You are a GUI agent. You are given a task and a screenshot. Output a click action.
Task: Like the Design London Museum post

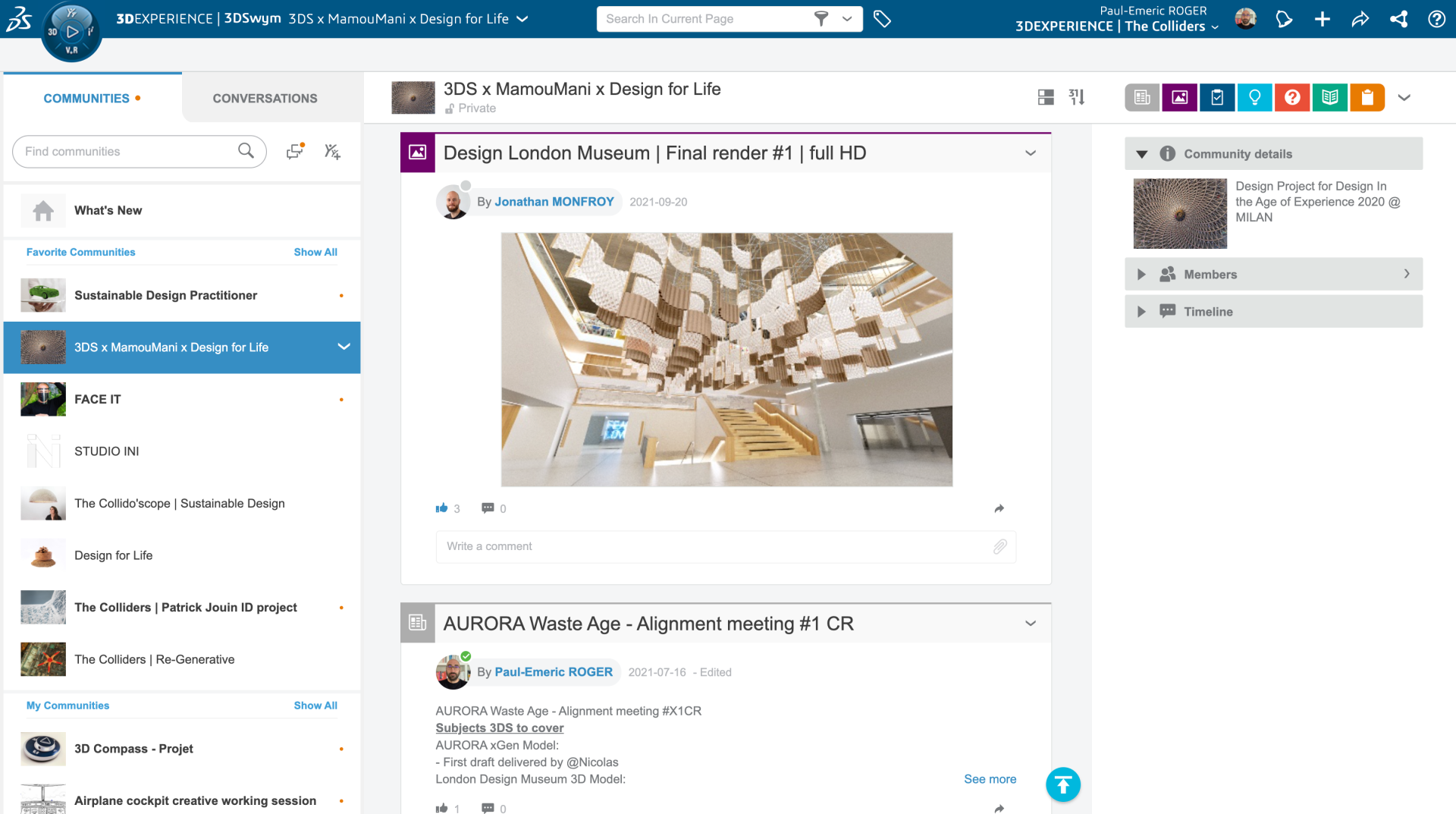(x=442, y=508)
